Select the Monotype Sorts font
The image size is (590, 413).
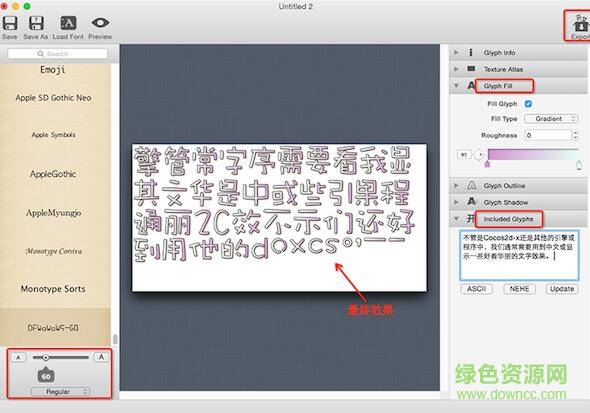pyautogui.click(x=53, y=289)
